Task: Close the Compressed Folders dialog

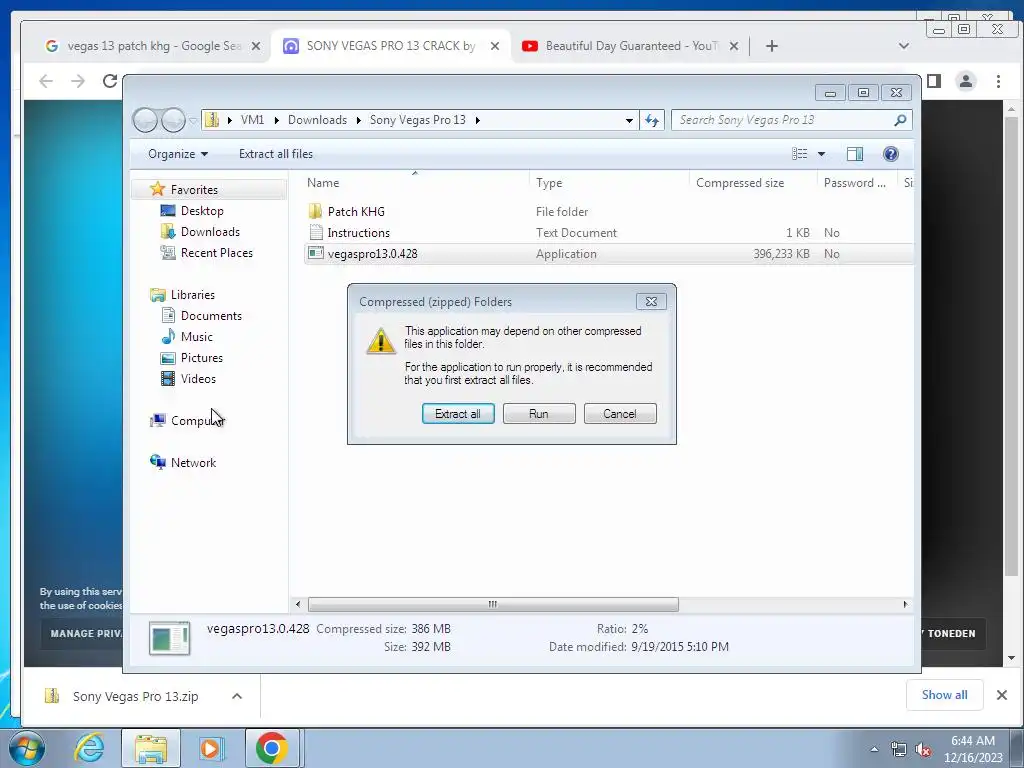Action: click(651, 301)
